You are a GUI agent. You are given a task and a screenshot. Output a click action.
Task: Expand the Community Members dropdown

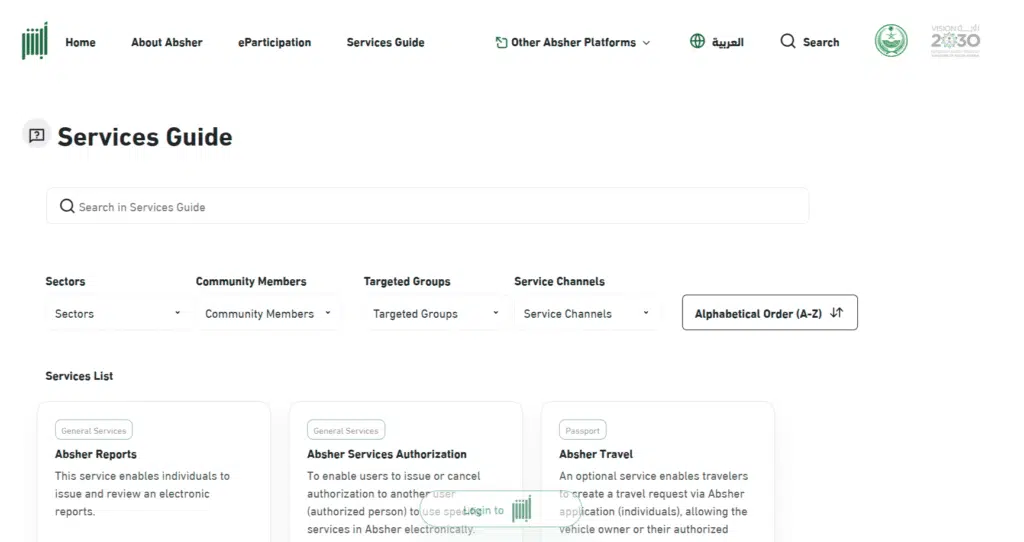coord(267,314)
